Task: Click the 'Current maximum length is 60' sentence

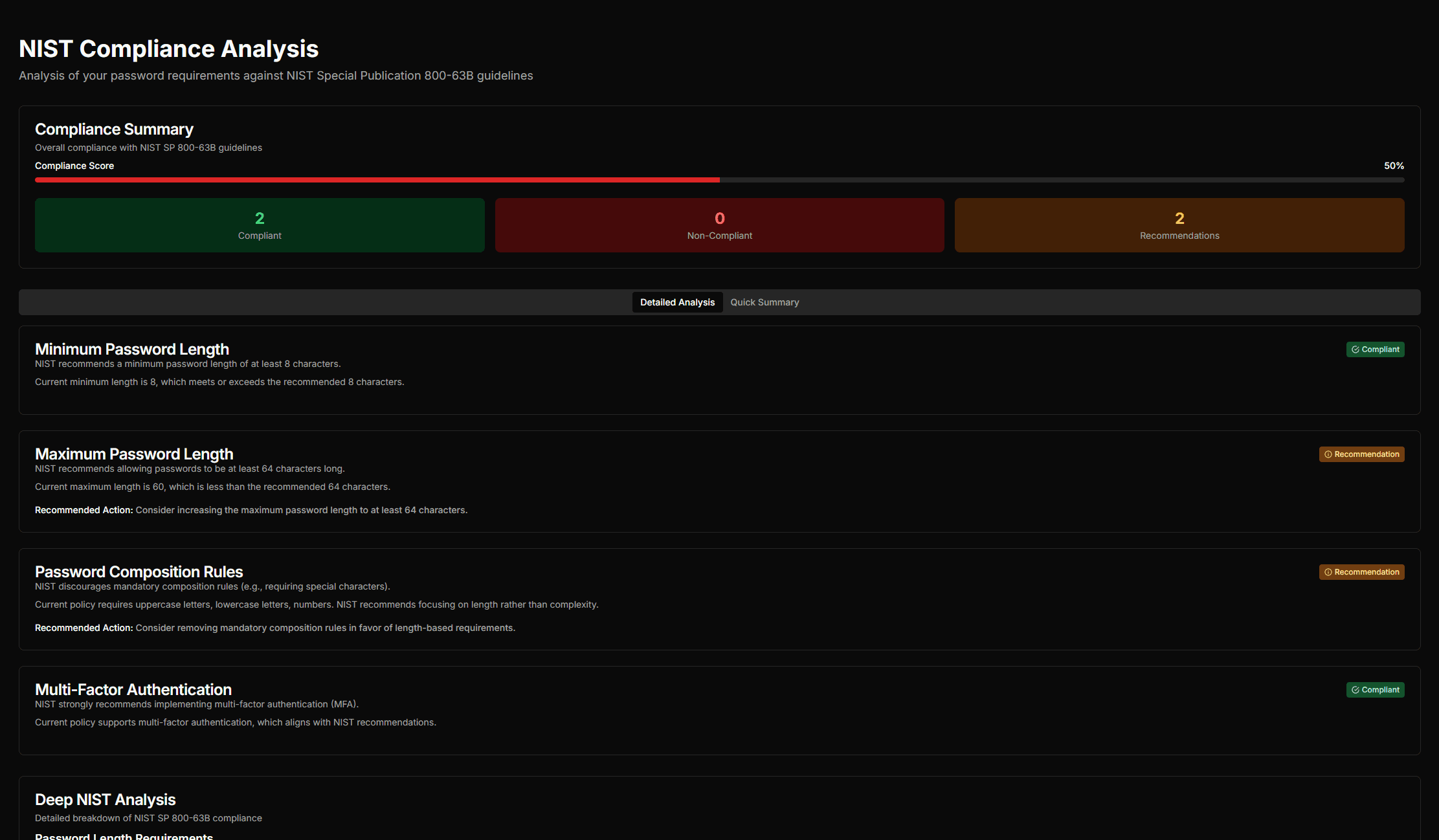Action: 212,487
